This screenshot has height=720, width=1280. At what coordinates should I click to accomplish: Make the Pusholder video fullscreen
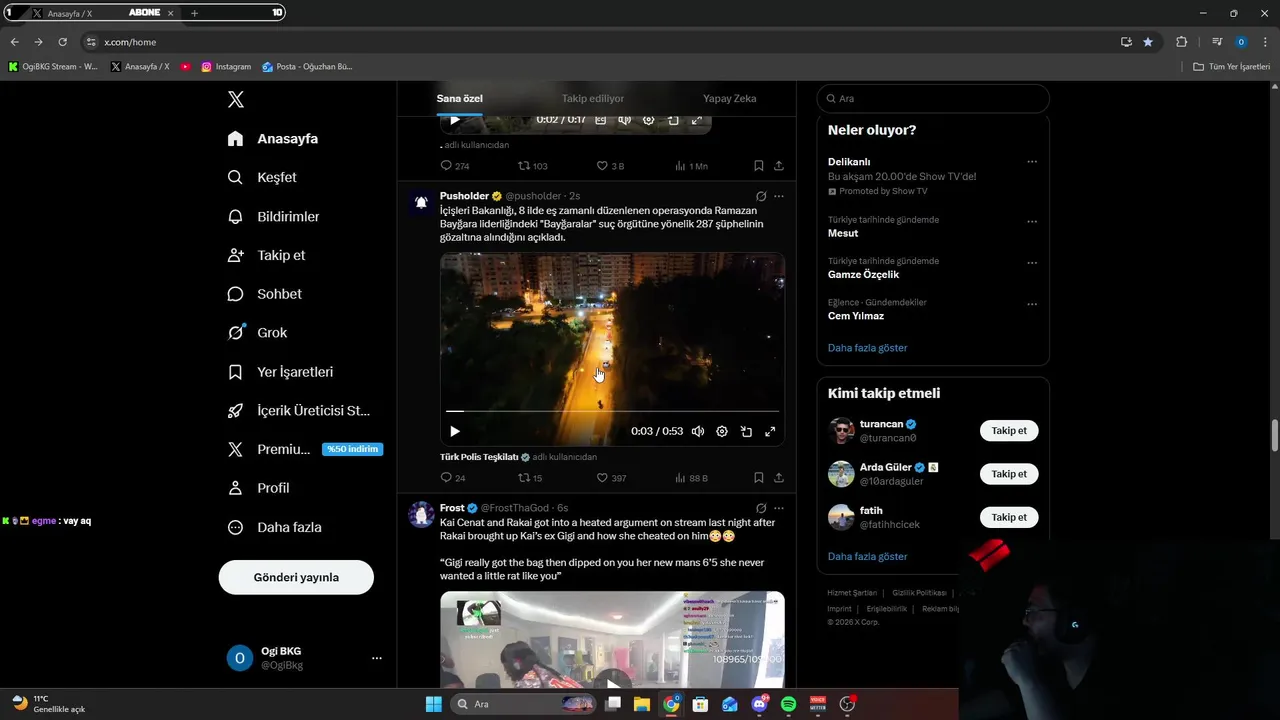click(x=770, y=431)
